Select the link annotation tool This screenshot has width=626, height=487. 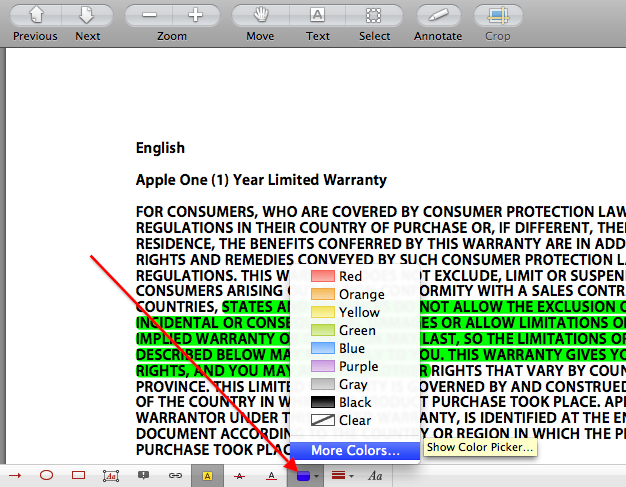[x=175, y=475]
